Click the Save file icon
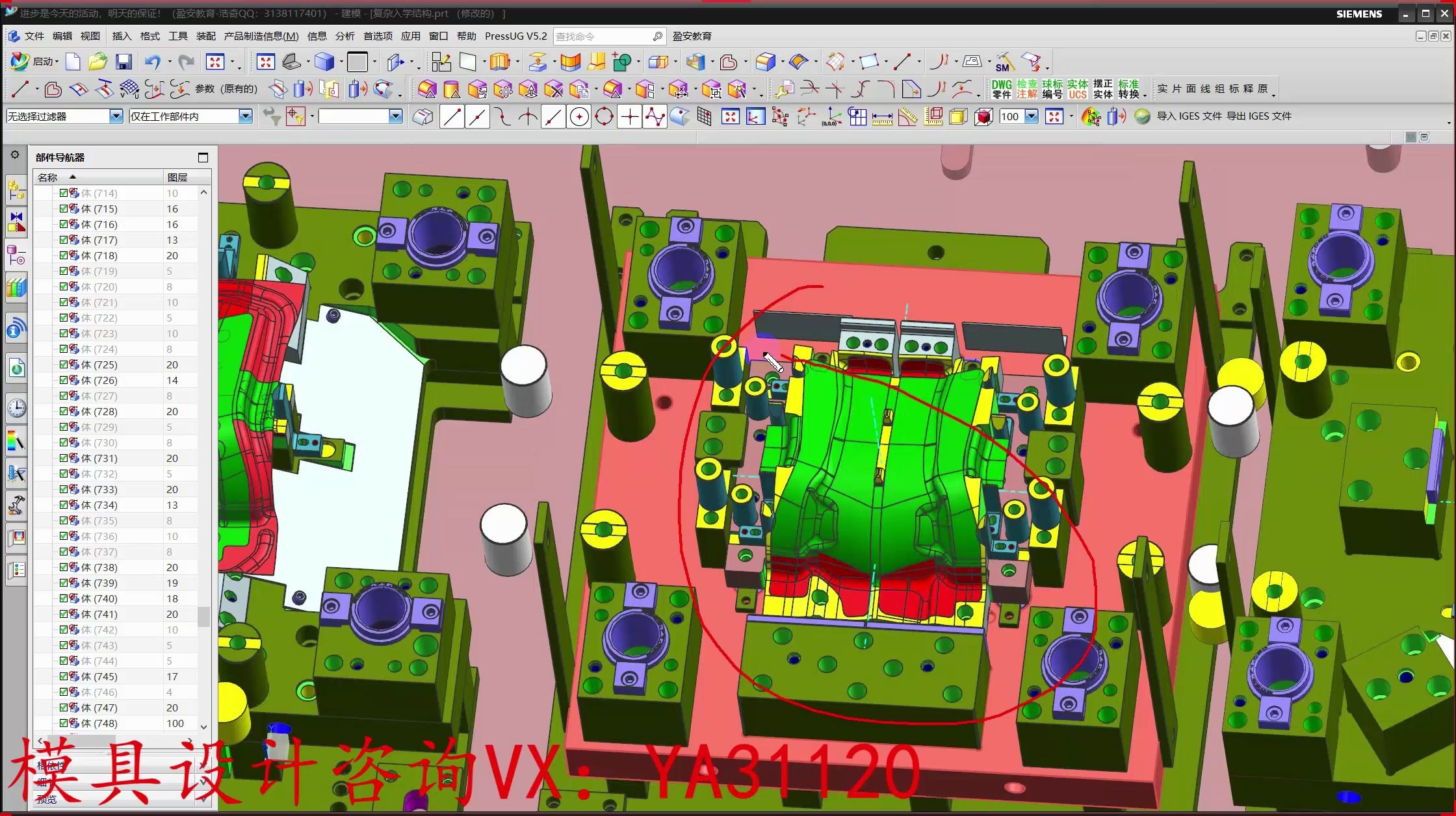This screenshot has width=1456, height=816. click(123, 62)
